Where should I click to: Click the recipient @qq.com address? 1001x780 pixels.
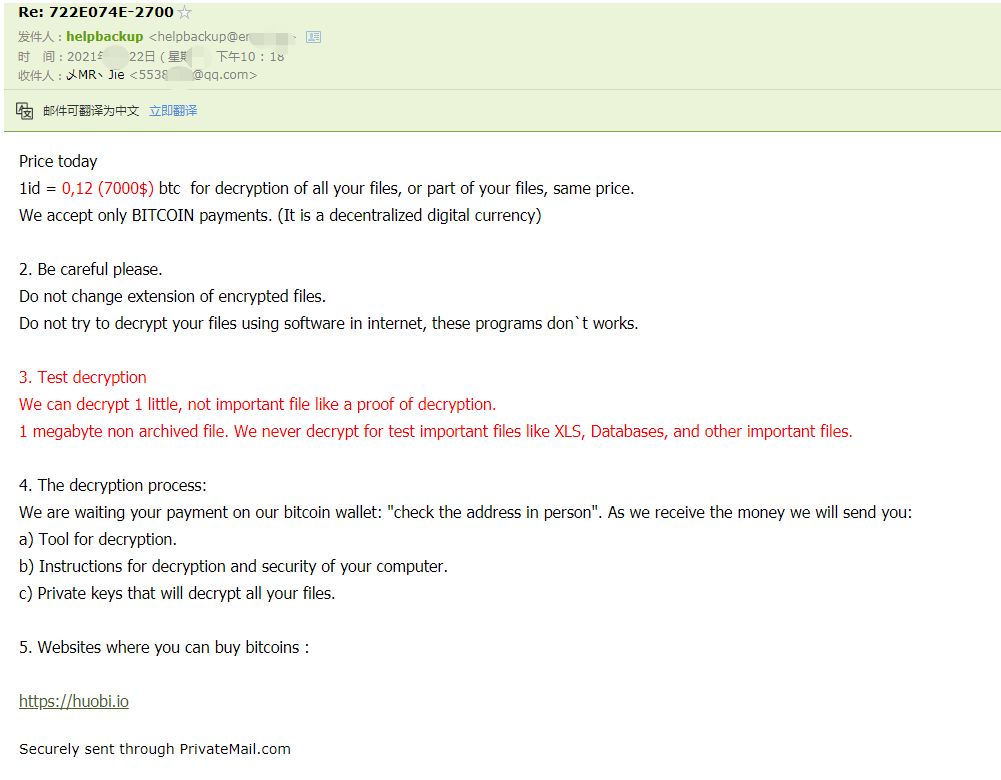(193, 75)
